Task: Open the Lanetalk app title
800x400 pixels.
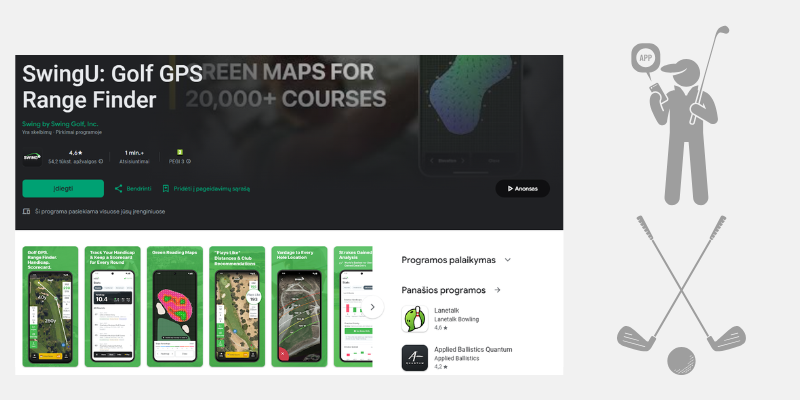Action: (x=446, y=310)
